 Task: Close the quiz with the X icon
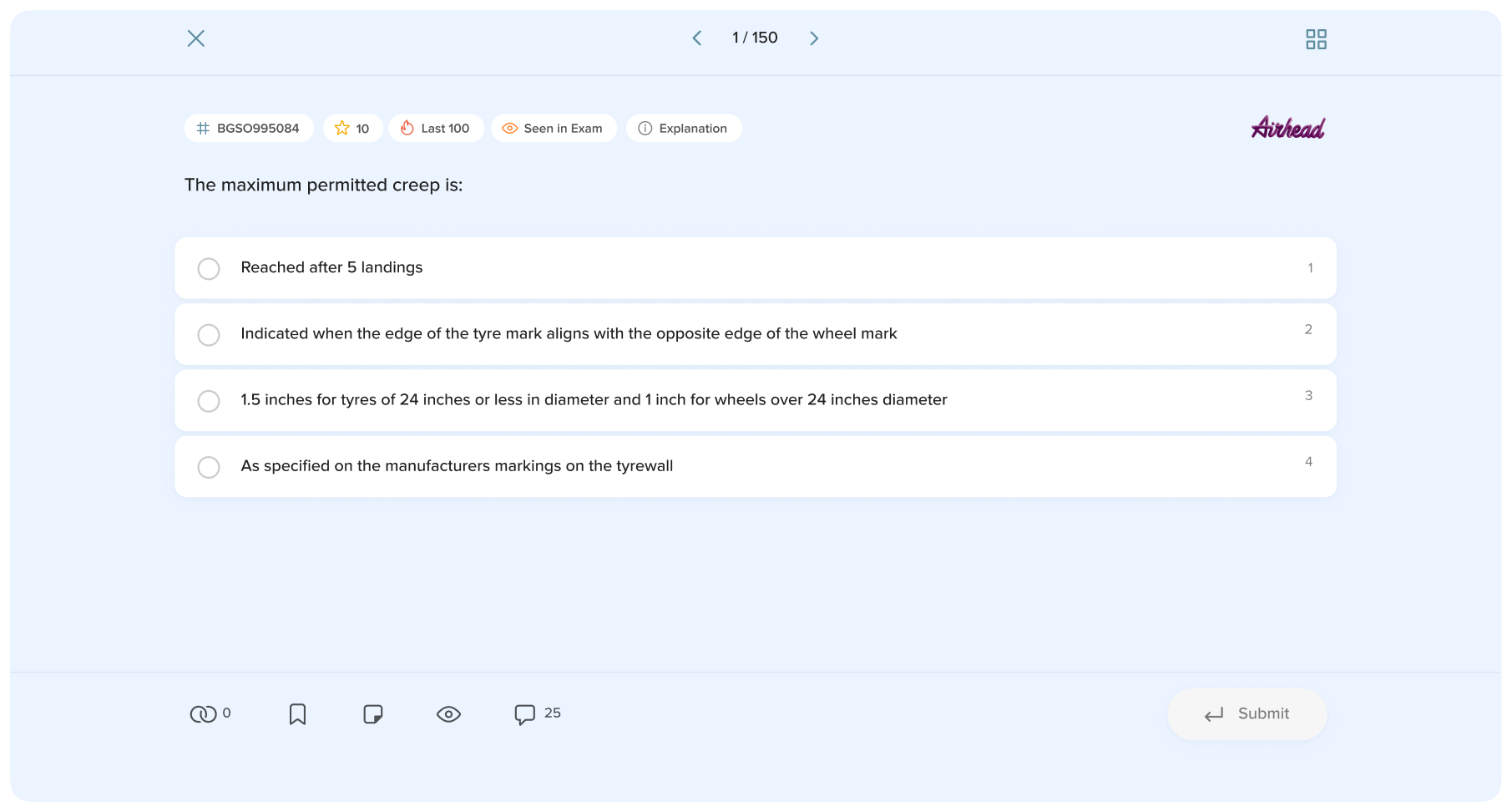[x=196, y=38]
